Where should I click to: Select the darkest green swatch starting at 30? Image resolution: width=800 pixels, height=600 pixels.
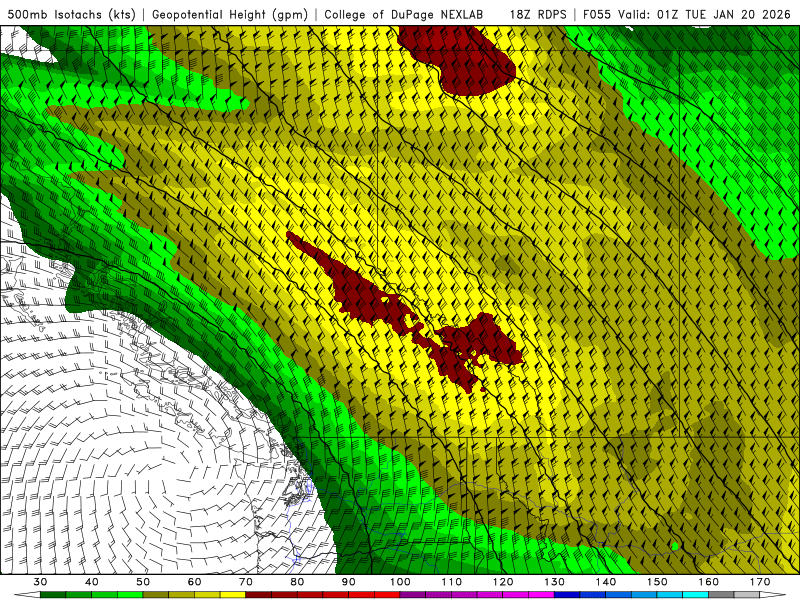[x=53, y=596]
